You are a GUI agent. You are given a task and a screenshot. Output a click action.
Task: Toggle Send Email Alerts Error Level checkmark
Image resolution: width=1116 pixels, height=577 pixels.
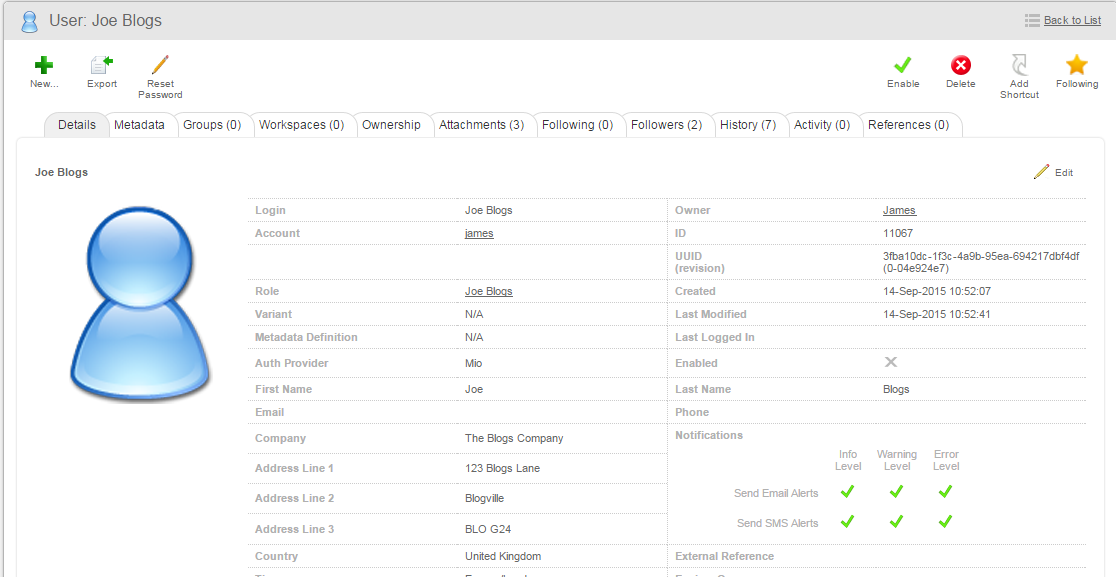tap(945, 492)
